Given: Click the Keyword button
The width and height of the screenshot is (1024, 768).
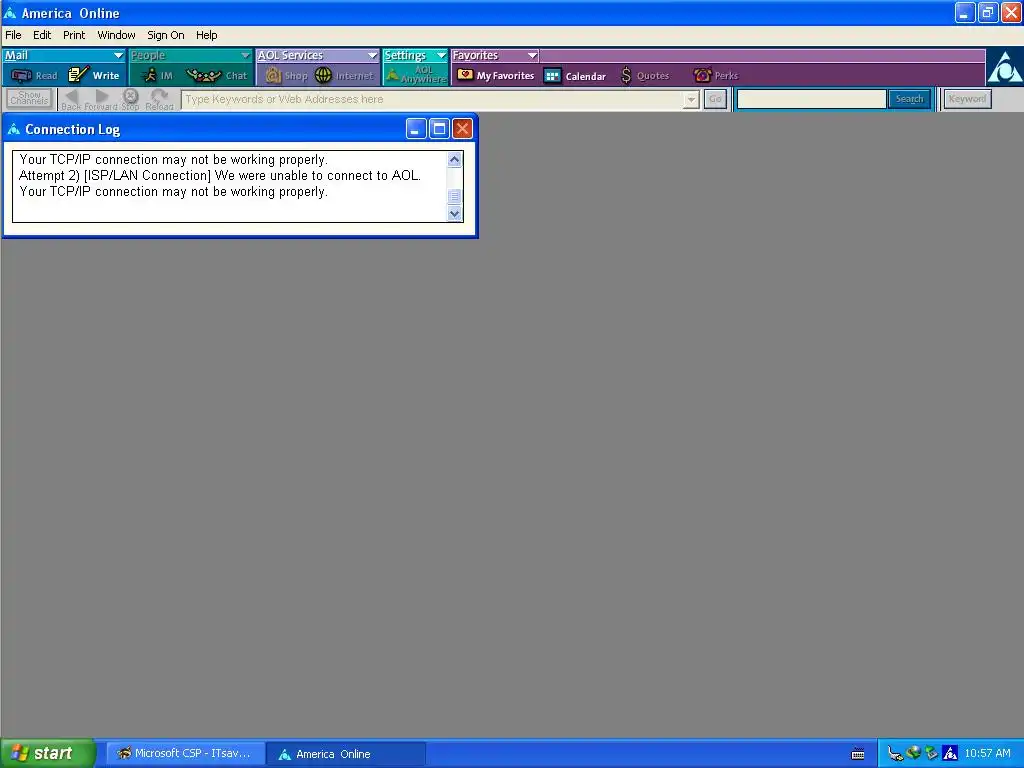Looking at the screenshot, I should pos(967,99).
